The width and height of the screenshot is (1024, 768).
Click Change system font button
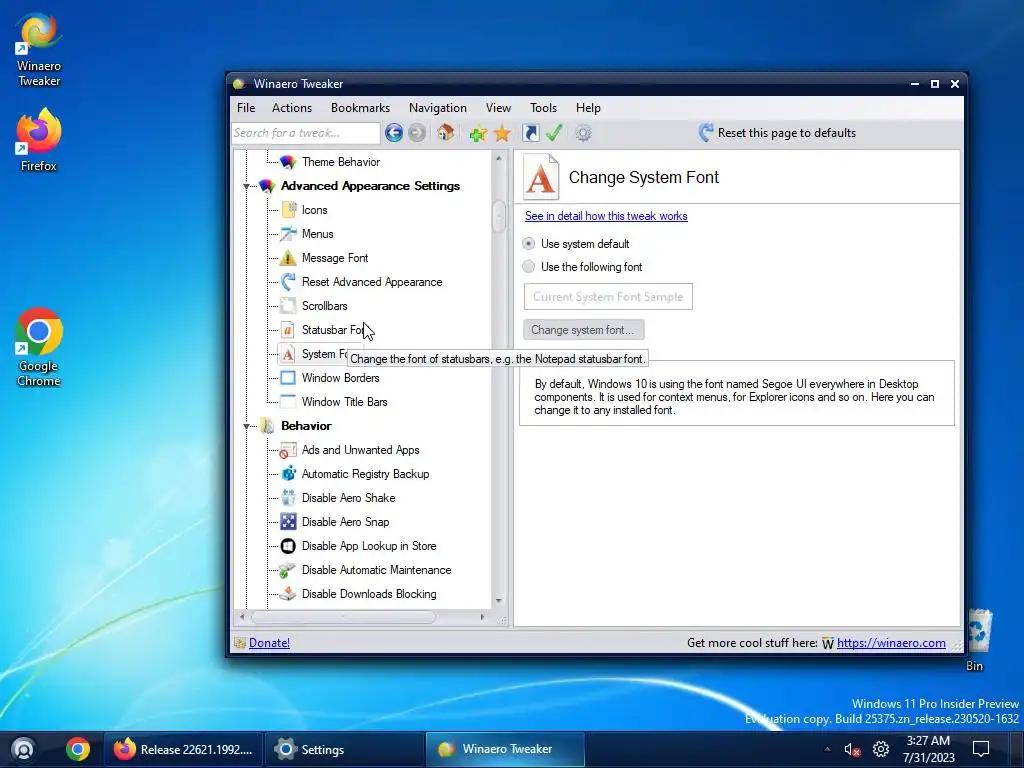point(583,330)
